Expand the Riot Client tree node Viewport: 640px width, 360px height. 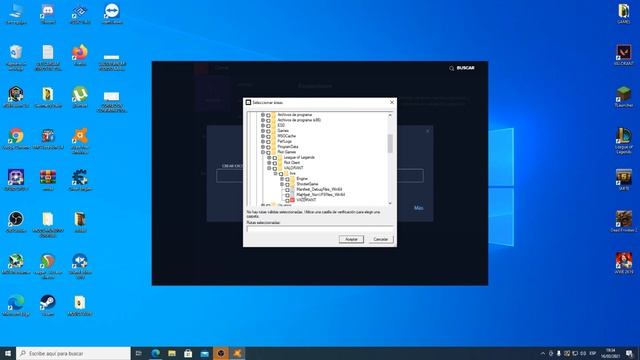[269, 162]
